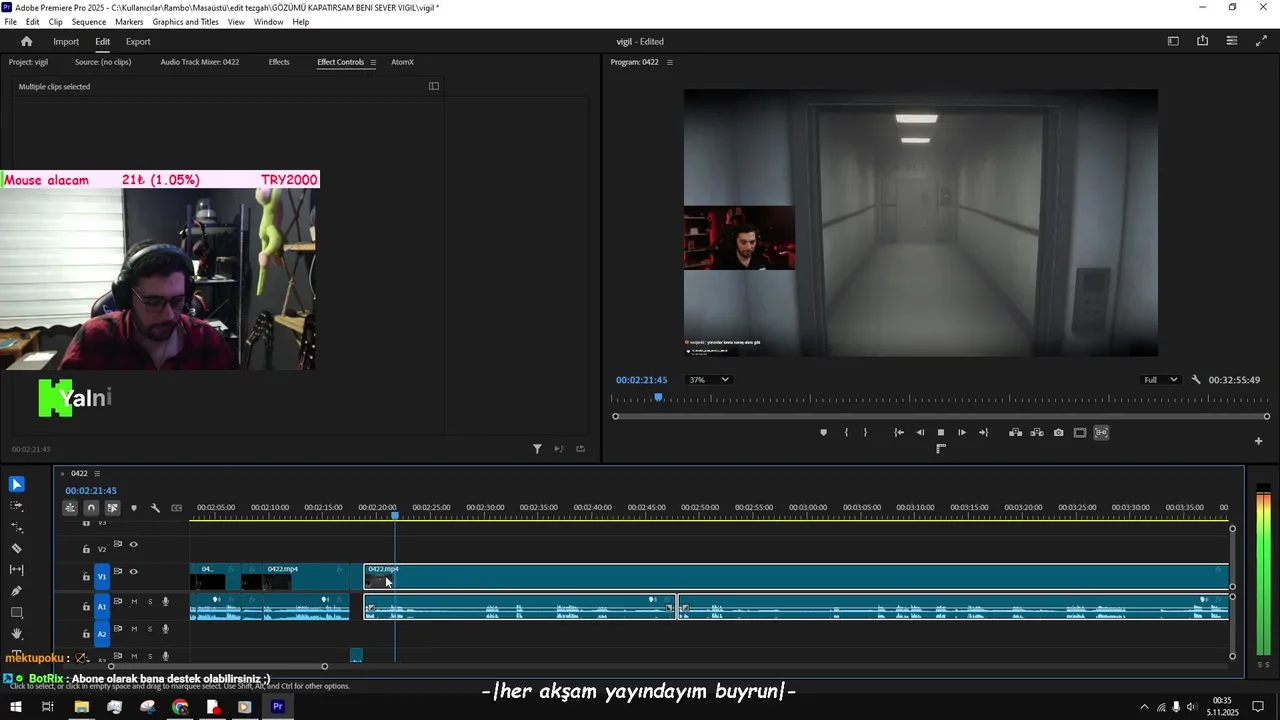Toggle the Effect Controls timeline view icon
The image size is (1280, 720).
[x=434, y=86]
